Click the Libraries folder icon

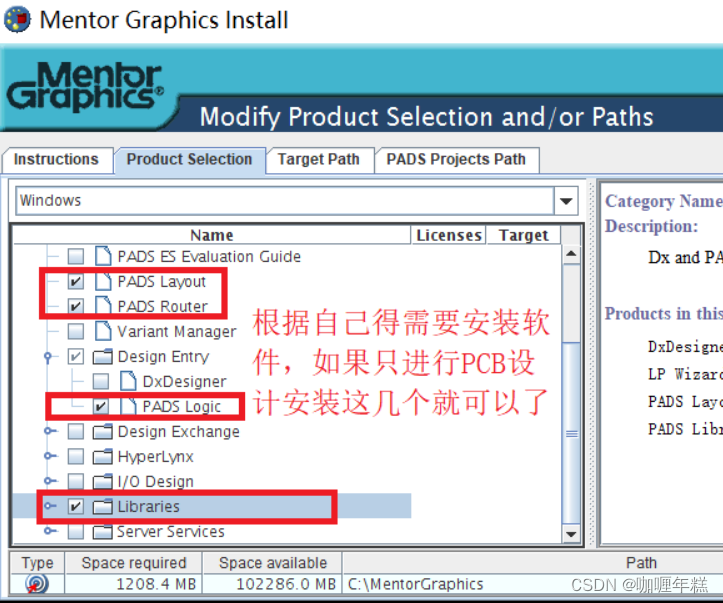click(x=102, y=506)
